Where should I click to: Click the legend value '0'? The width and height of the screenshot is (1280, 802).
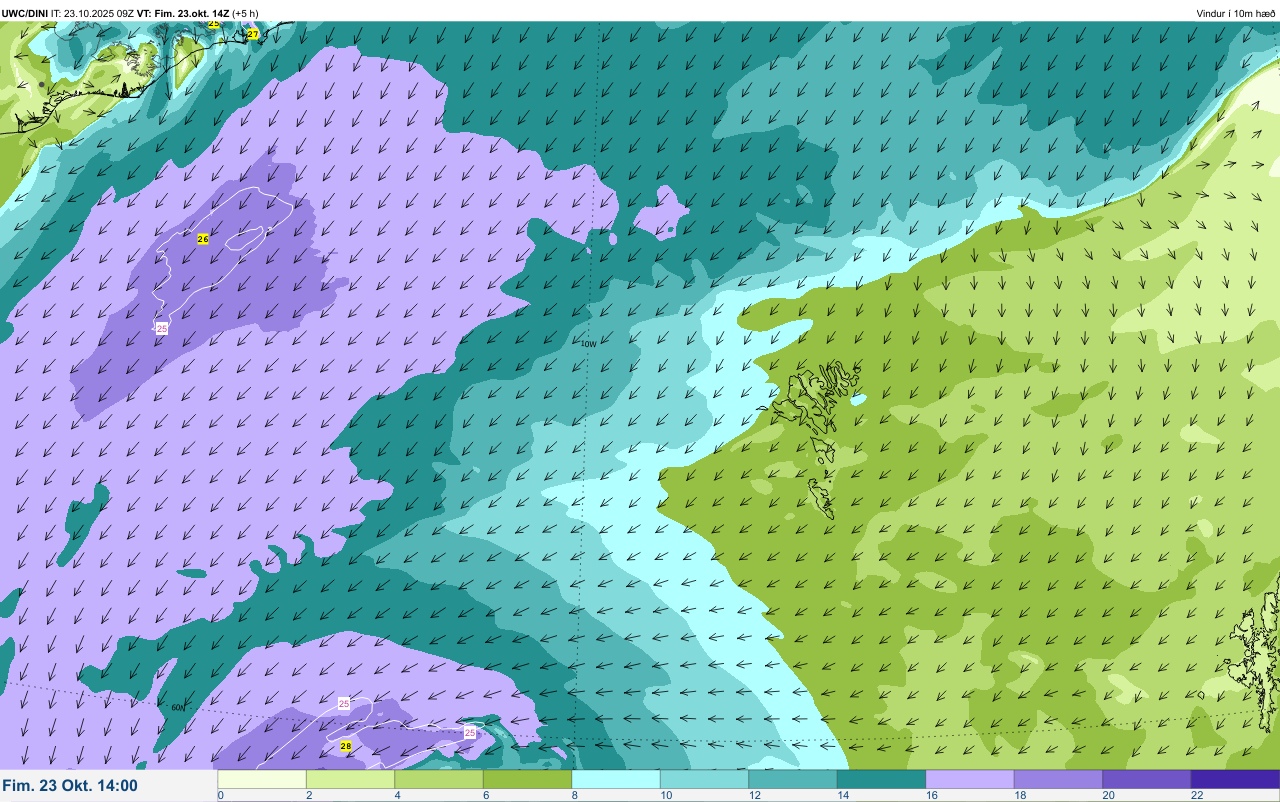[220, 795]
